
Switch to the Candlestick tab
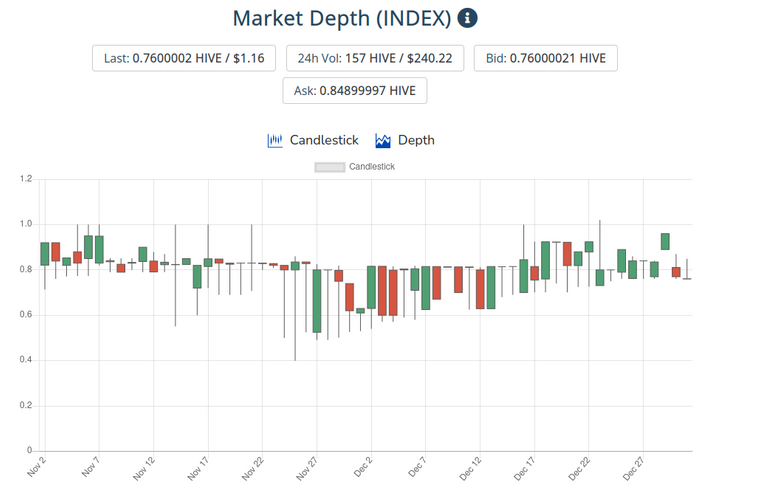(x=313, y=141)
